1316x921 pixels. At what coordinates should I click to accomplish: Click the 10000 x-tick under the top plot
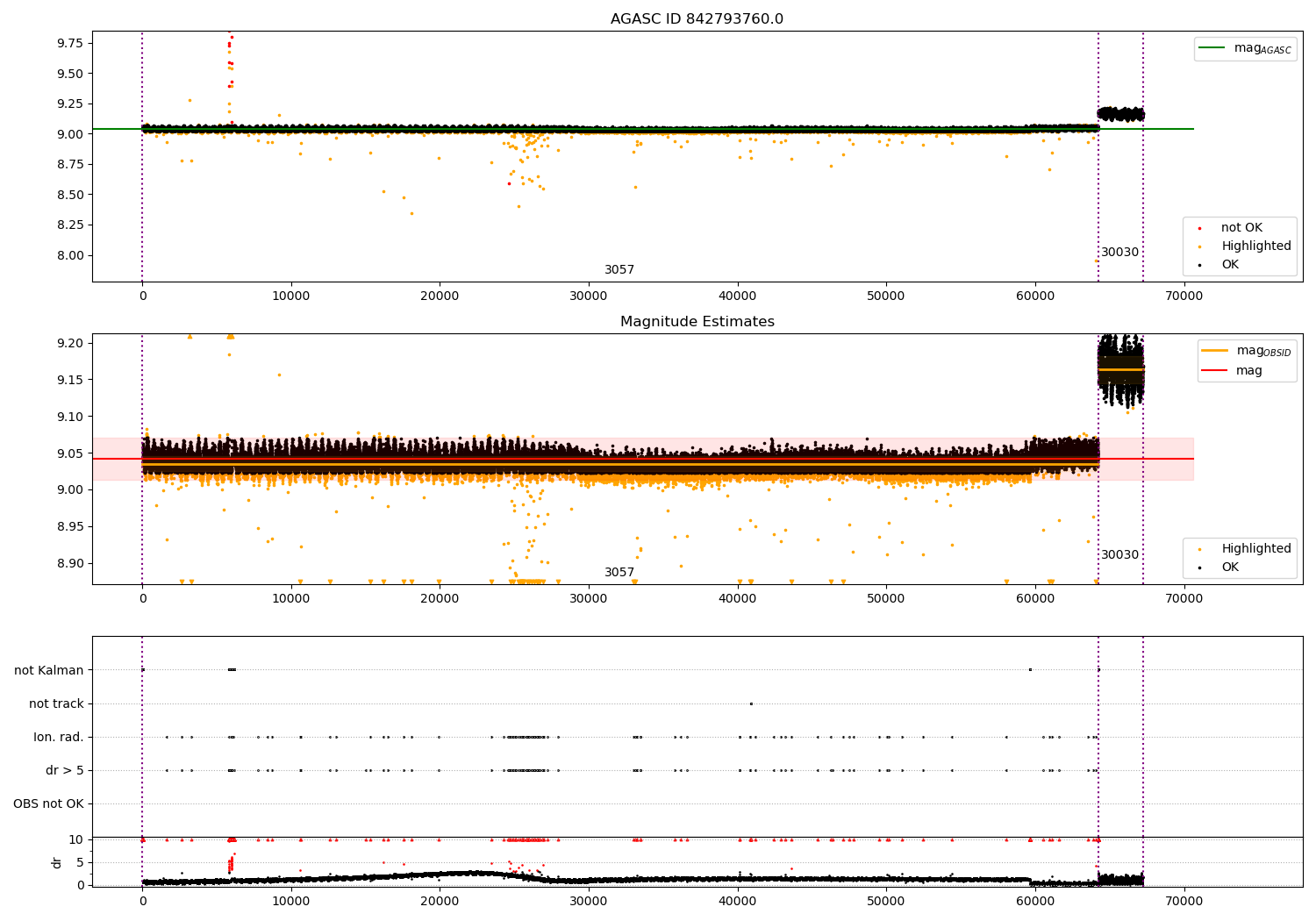coord(290,296)
